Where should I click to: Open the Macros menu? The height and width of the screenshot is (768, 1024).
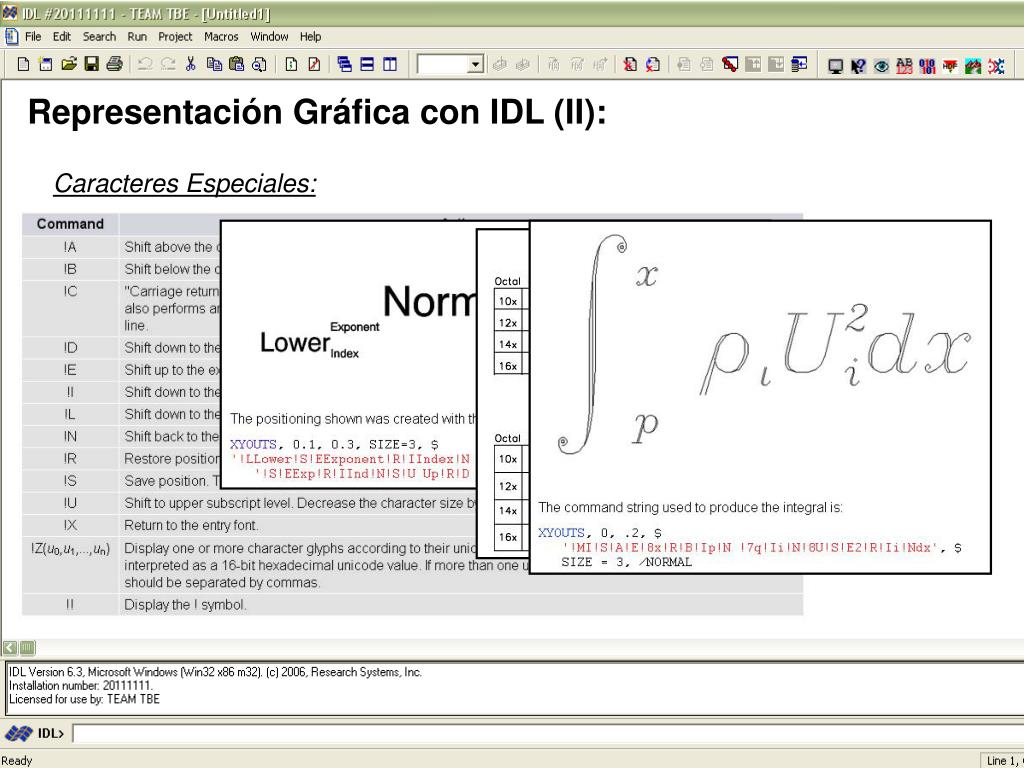pyautogui.click(x=221, y=37)
